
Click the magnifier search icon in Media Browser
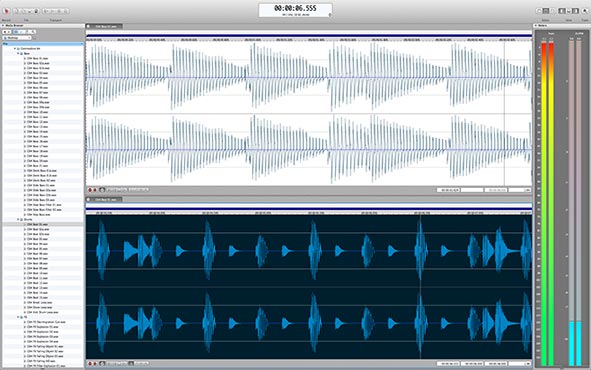pos(33,32)
